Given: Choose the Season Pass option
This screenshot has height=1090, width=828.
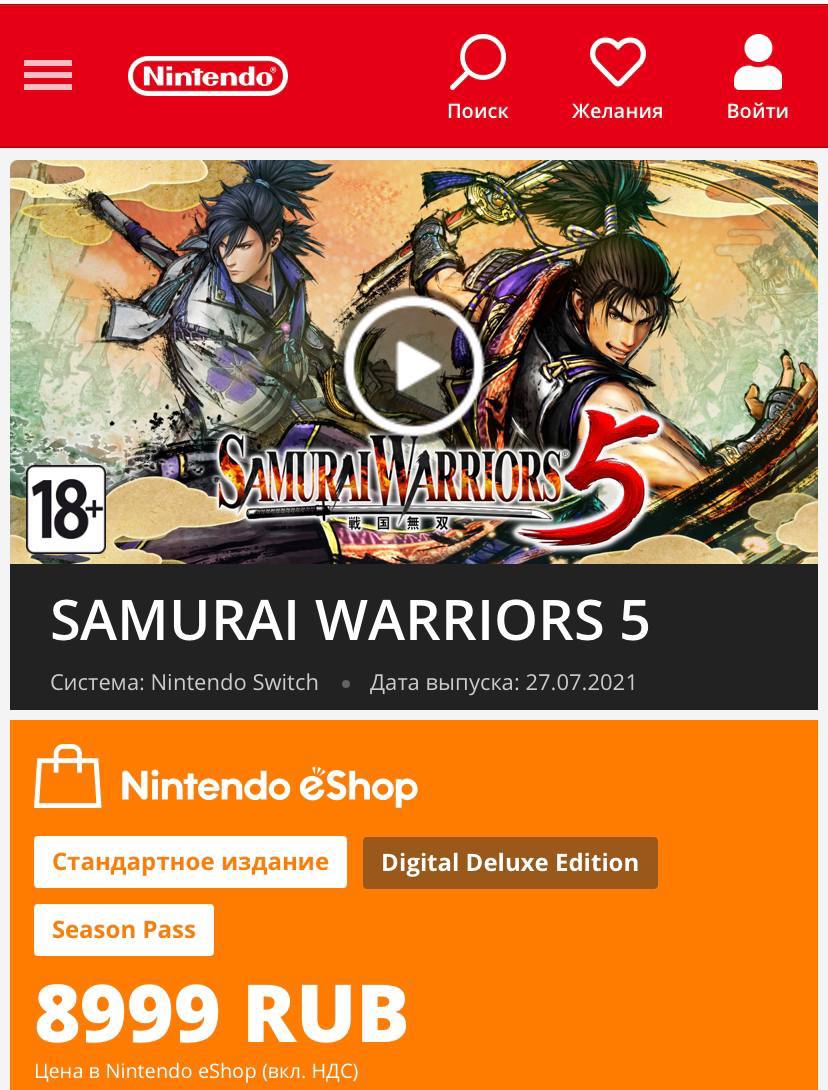Looking at the screenshot, I should tap(124, 930).
